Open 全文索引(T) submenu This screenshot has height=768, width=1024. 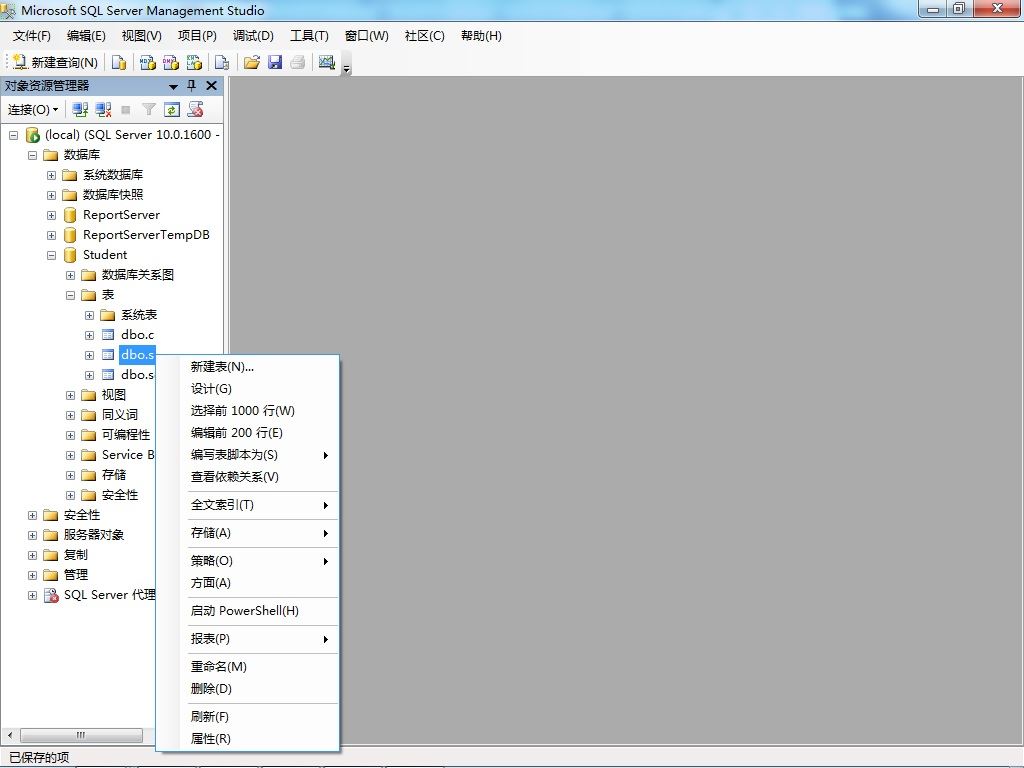[x=259, y=505]
